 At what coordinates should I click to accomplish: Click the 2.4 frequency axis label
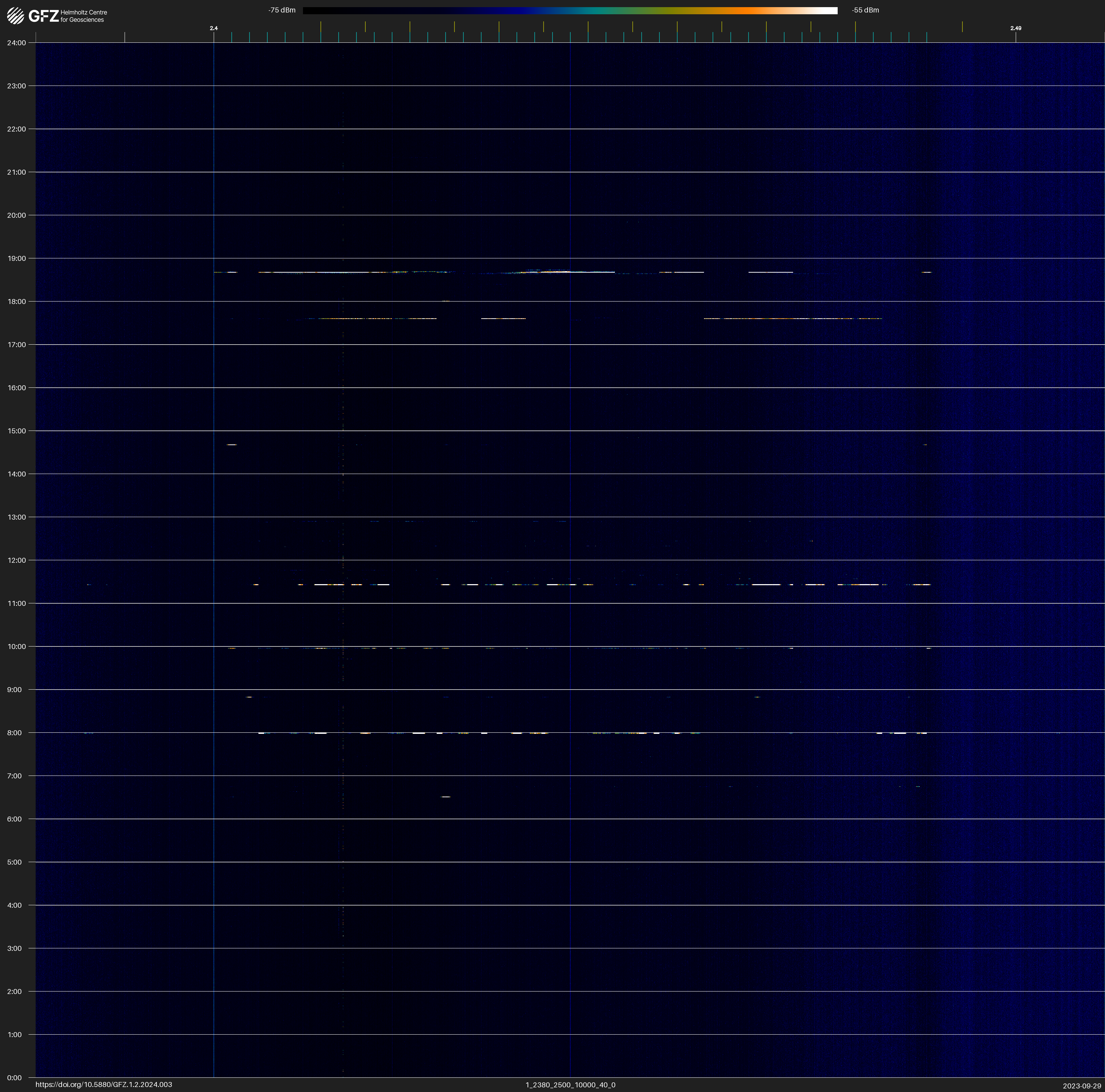[214, 28]
